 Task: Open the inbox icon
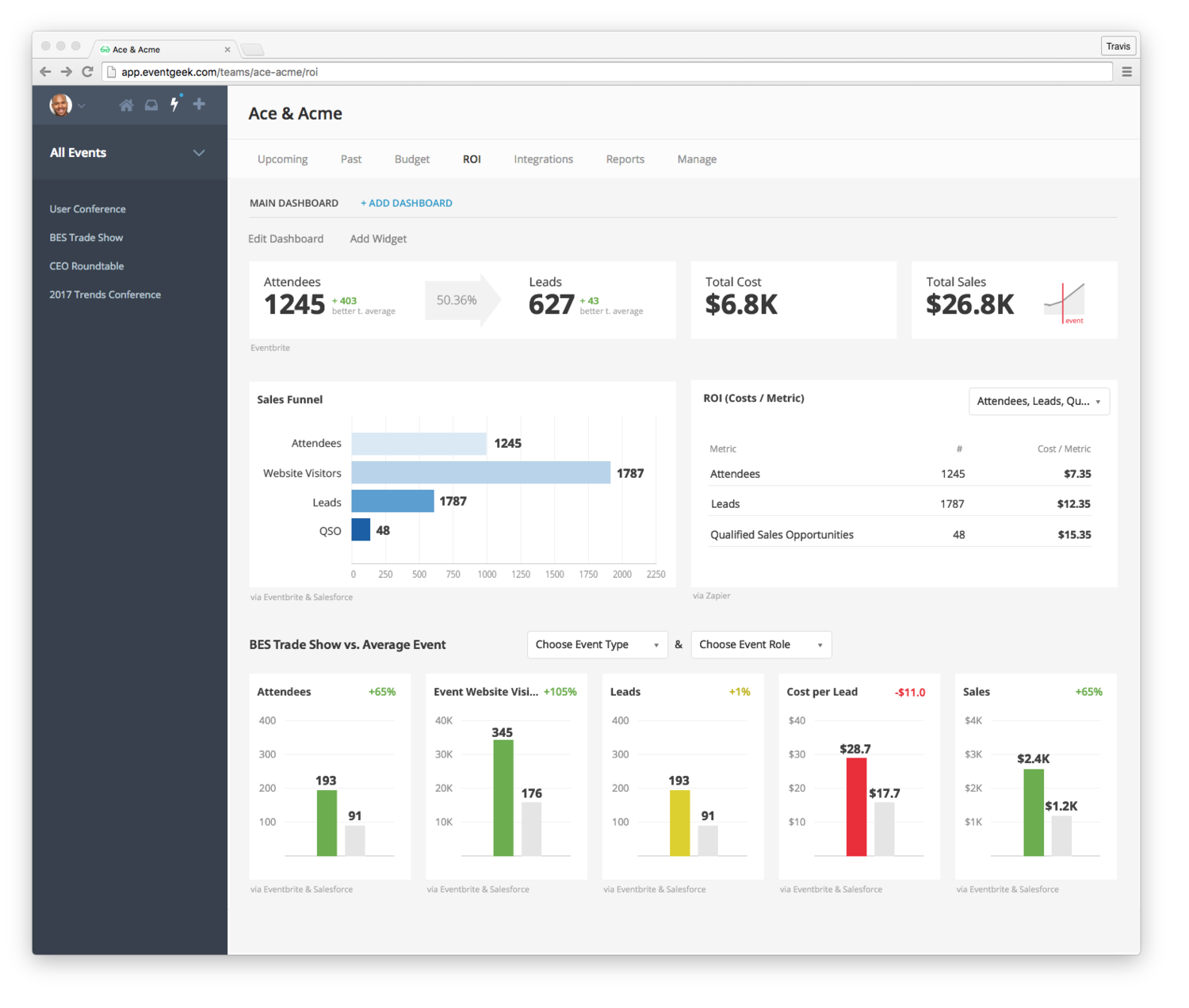(x=151, y=104)
